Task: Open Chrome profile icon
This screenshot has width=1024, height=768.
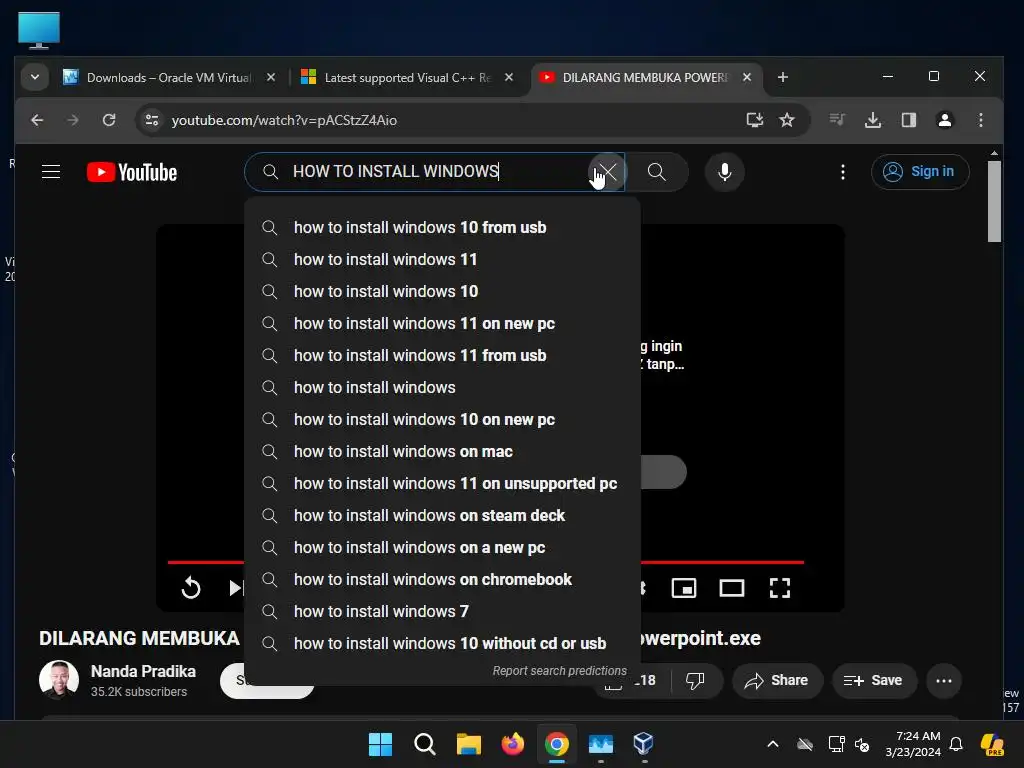Action: coord(944,120)
